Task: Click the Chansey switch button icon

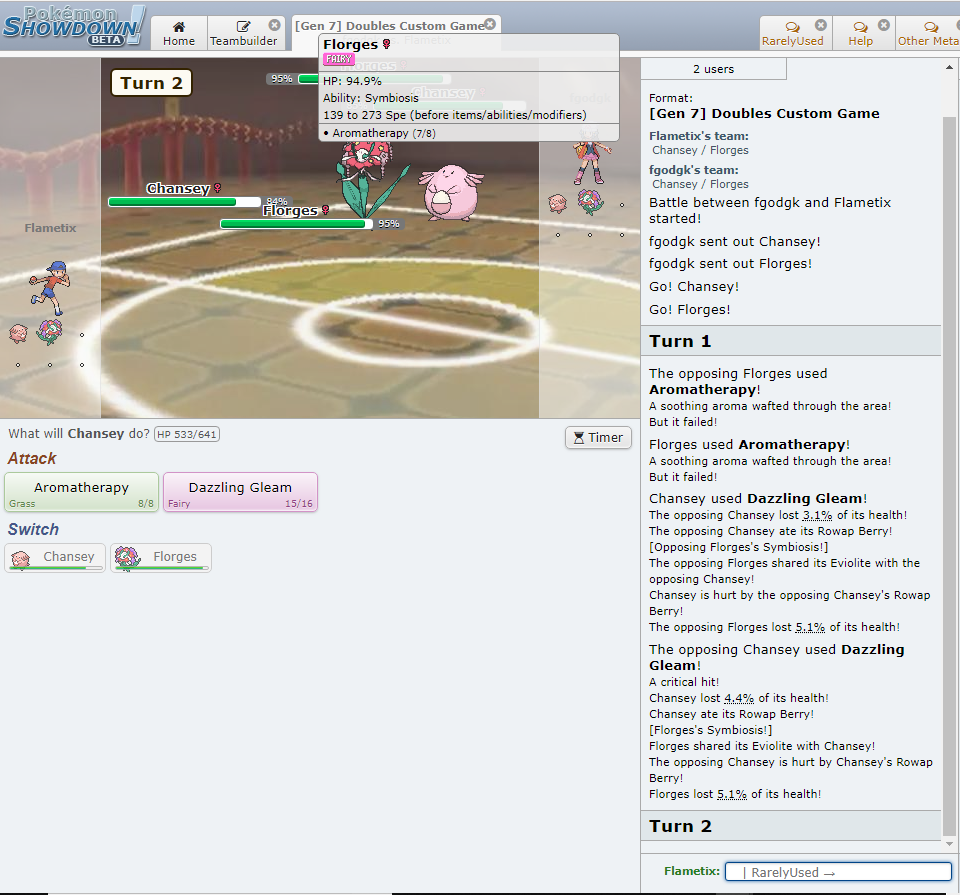Action: click(x=21, y=558)
